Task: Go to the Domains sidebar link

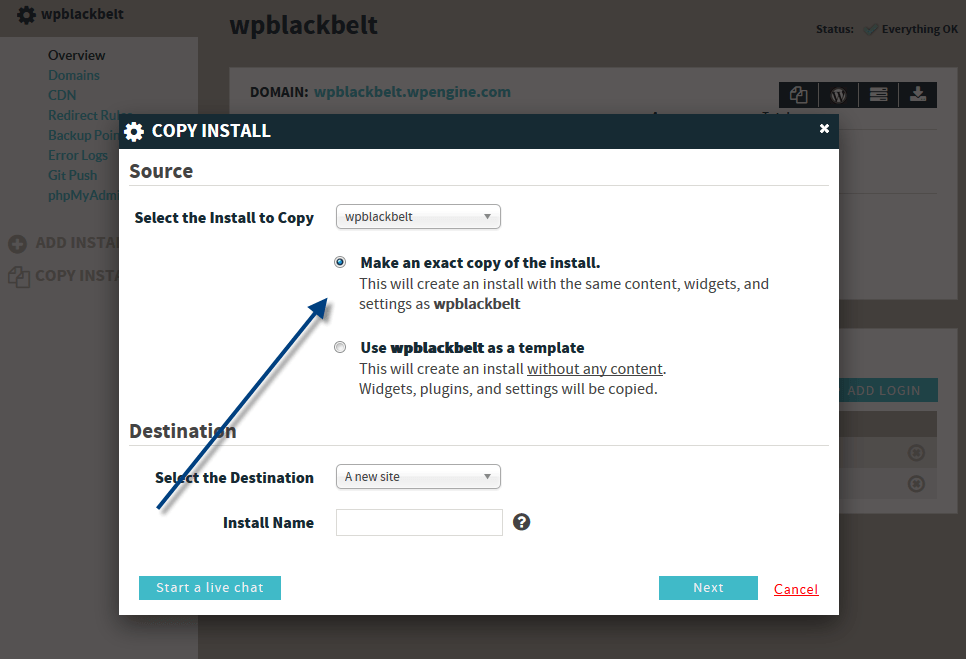Action: click(74, 75)
